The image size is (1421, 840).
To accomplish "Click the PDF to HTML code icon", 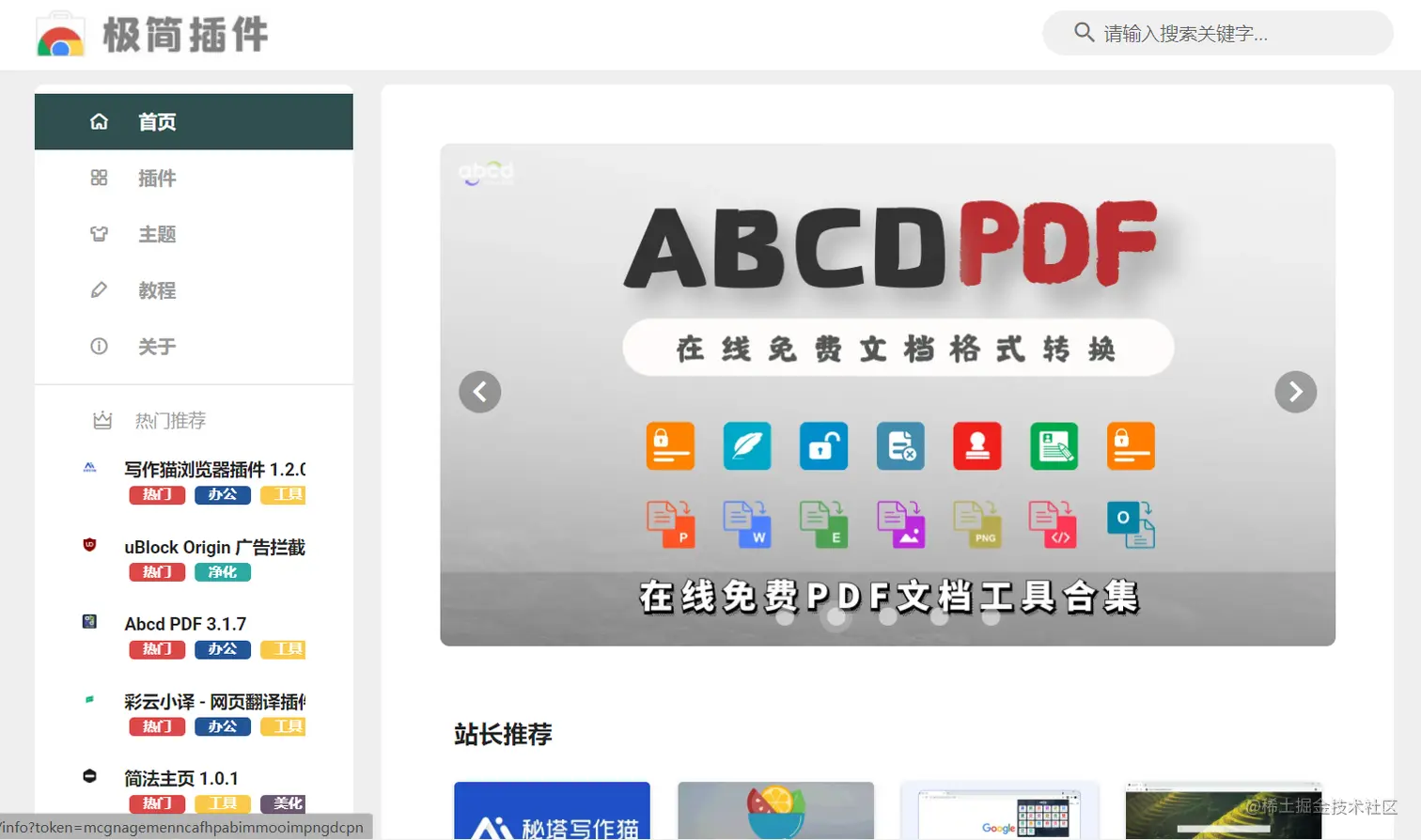I will (1053, 523).
